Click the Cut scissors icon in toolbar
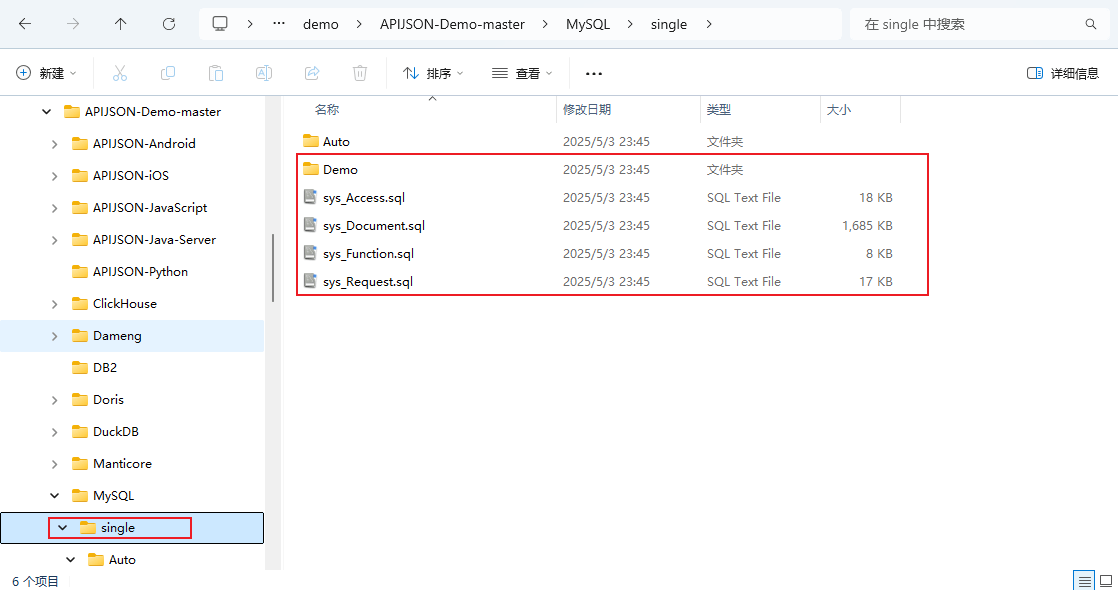This screenshot has height=590, width=1118. pyautogui.click(x=120, y=73)
